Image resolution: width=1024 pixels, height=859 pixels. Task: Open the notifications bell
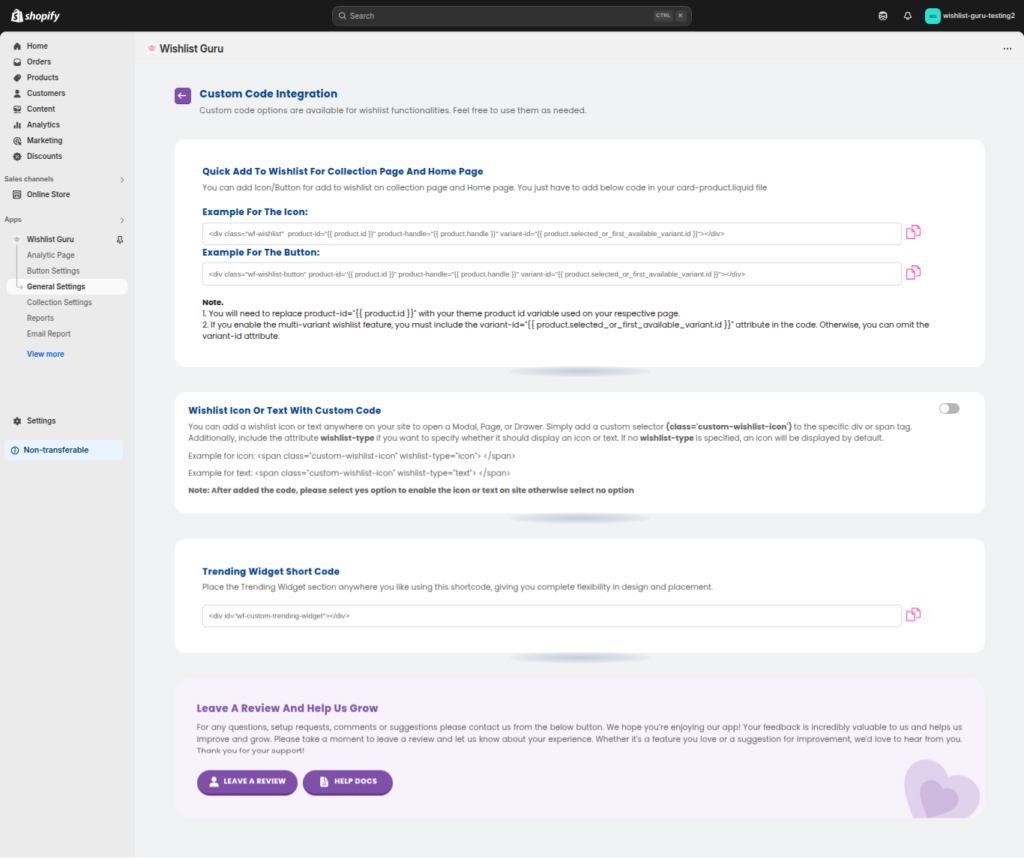[908, 16]
